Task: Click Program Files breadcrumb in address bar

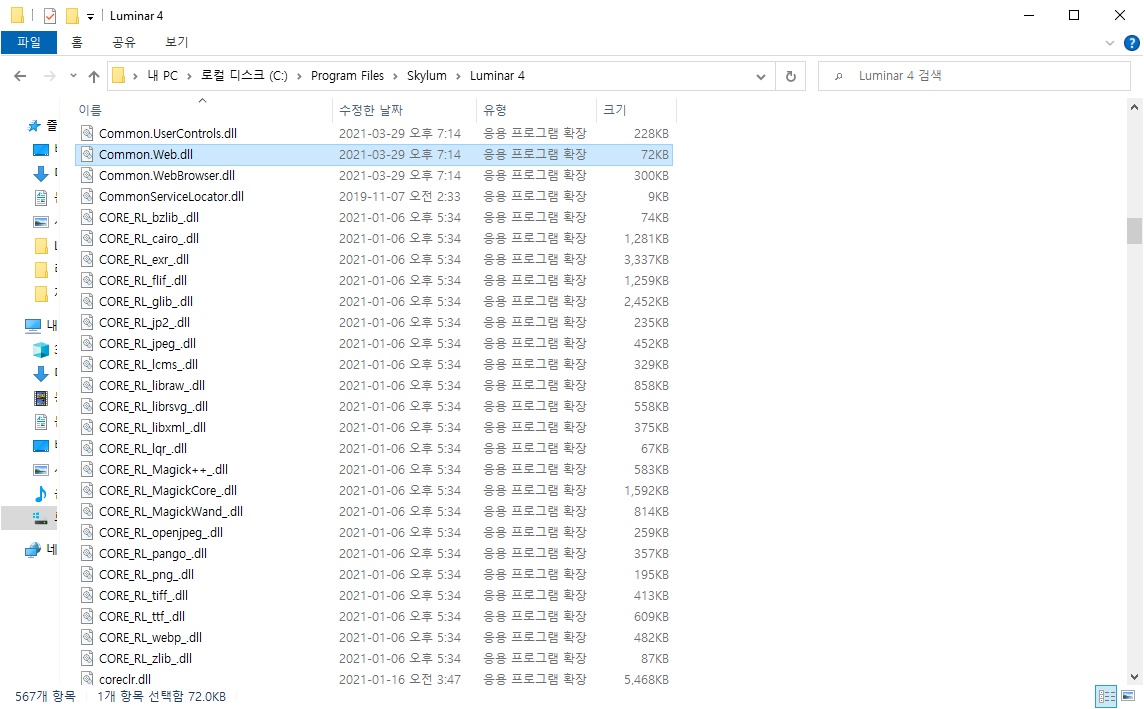Action: (x=347, y=76)
